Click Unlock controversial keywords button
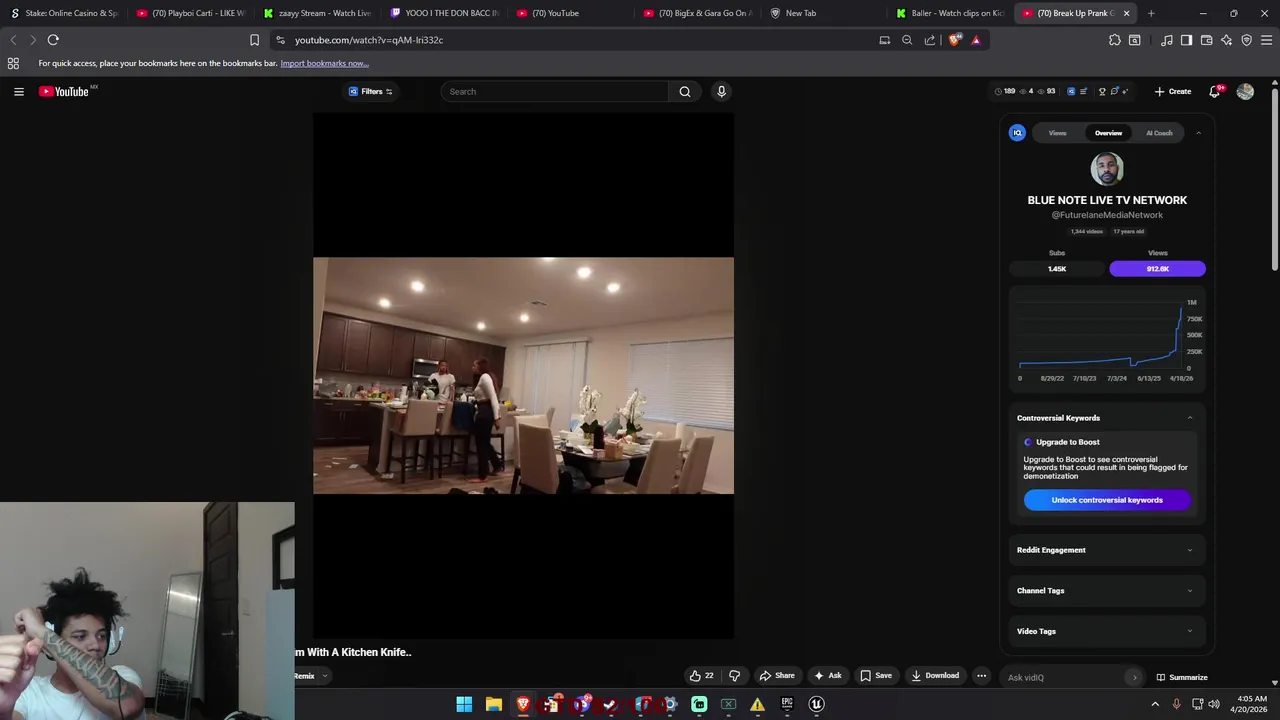 [1107, 500]
